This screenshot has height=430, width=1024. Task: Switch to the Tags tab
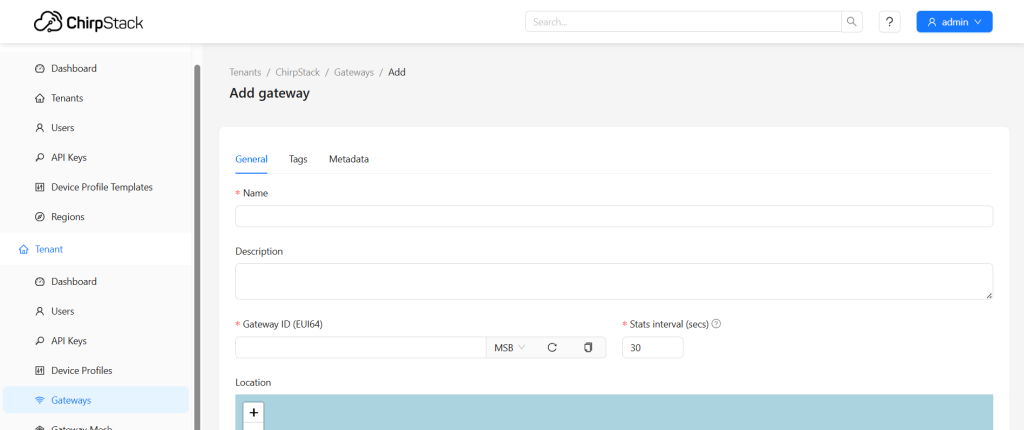298,159
